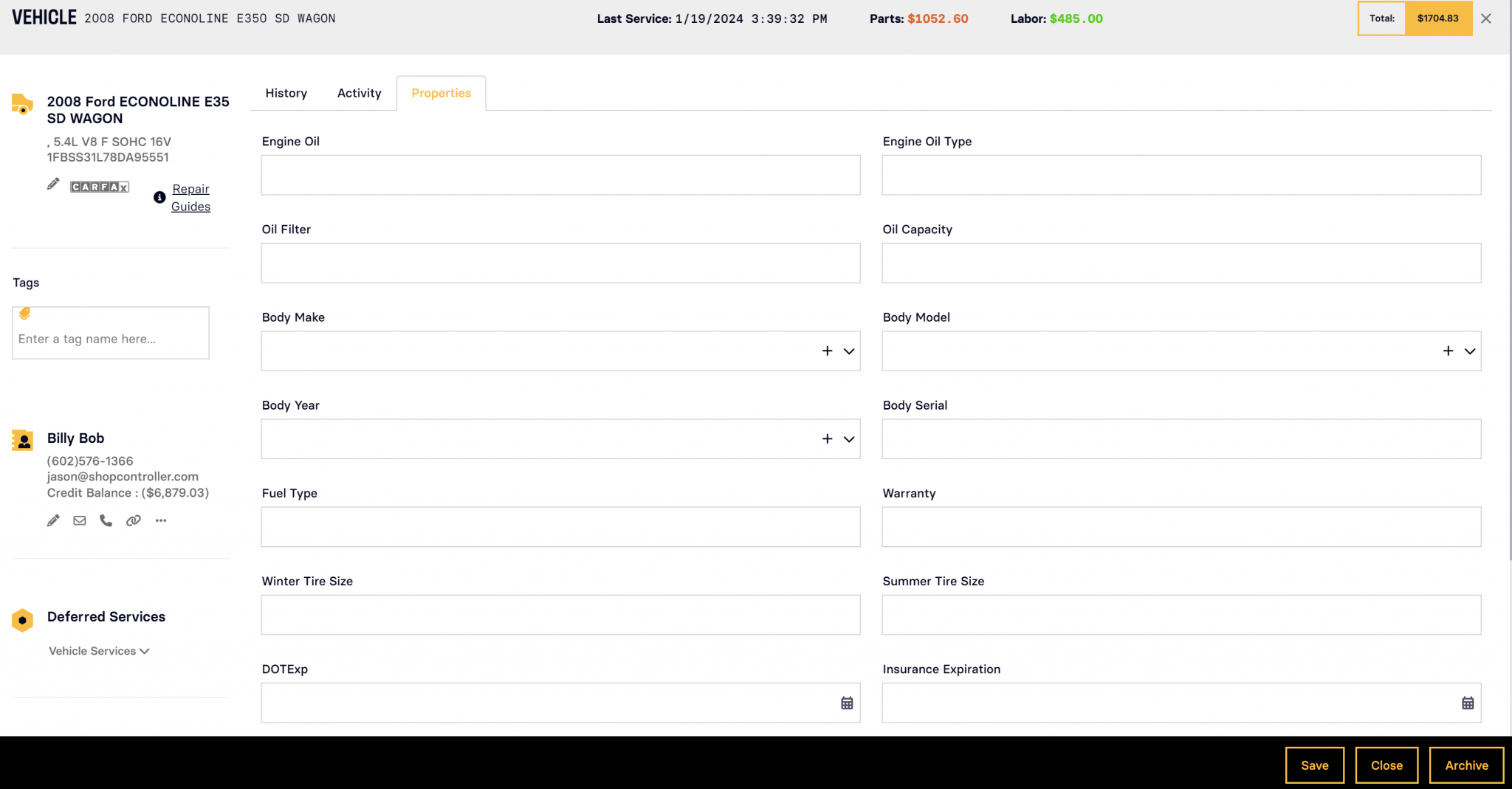Click the pencil icon to edit vehicle details
This screenshot has height=789, width=1512.
point(52,184)
